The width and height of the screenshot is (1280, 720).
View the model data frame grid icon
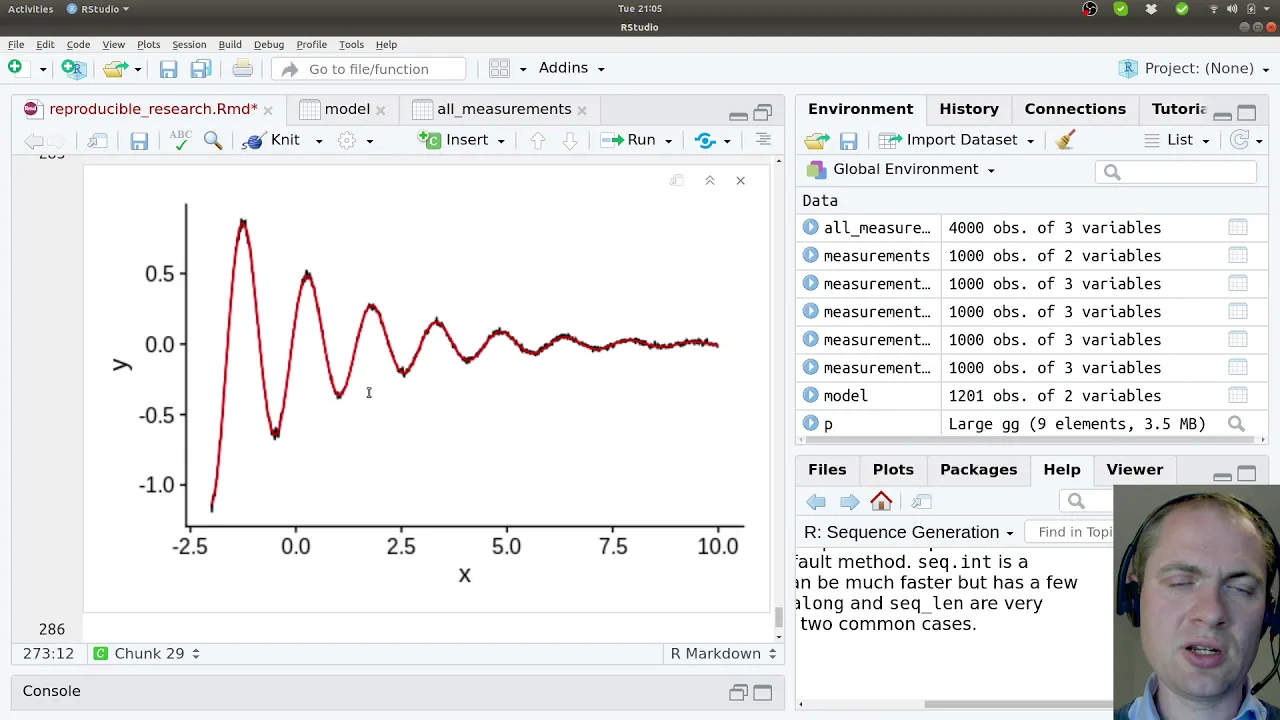pyautogui.click(x=1237, y=396)
